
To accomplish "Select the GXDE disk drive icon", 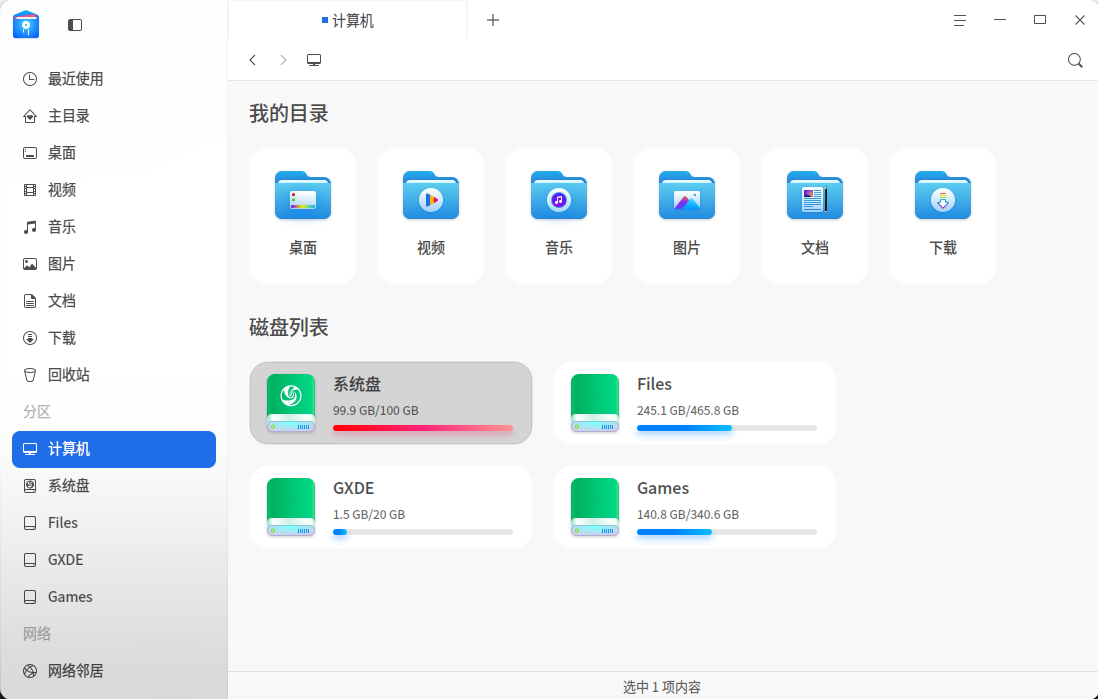I will (x=291, y=506).
